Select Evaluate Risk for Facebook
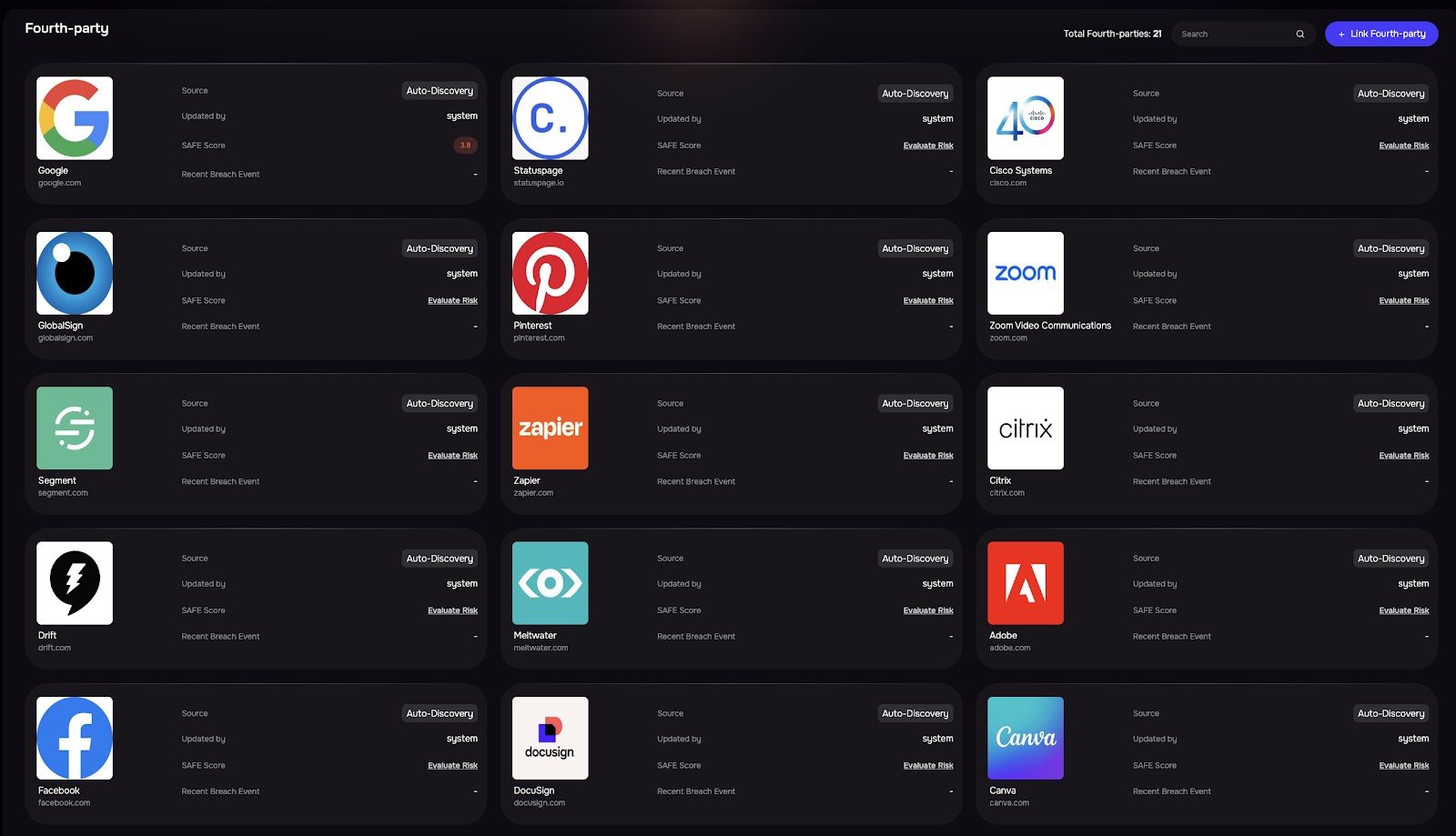Image resolution: width=1456 pixels, height=836 pixels. 452,766
